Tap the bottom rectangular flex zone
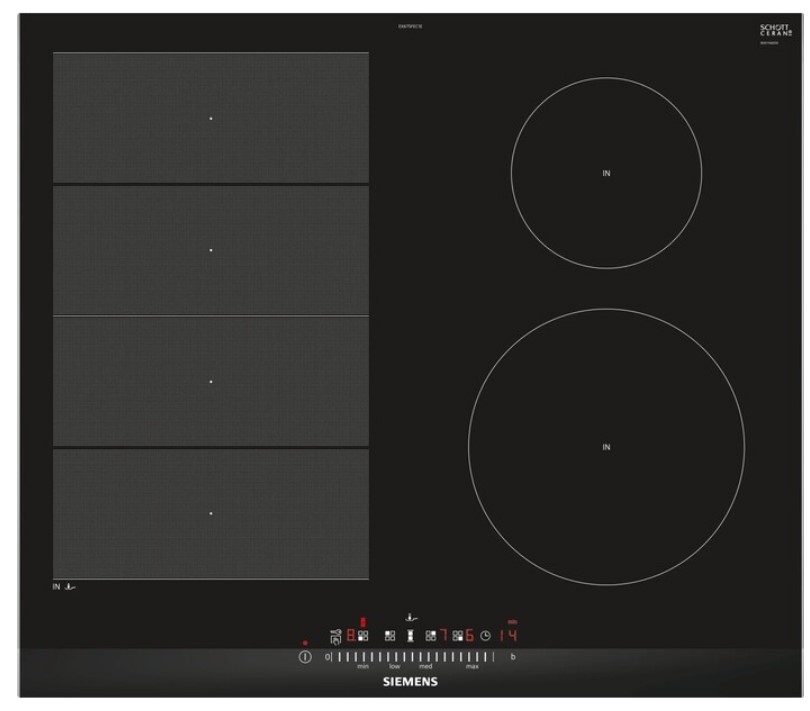The image size is (810, 711). (211, 513)
